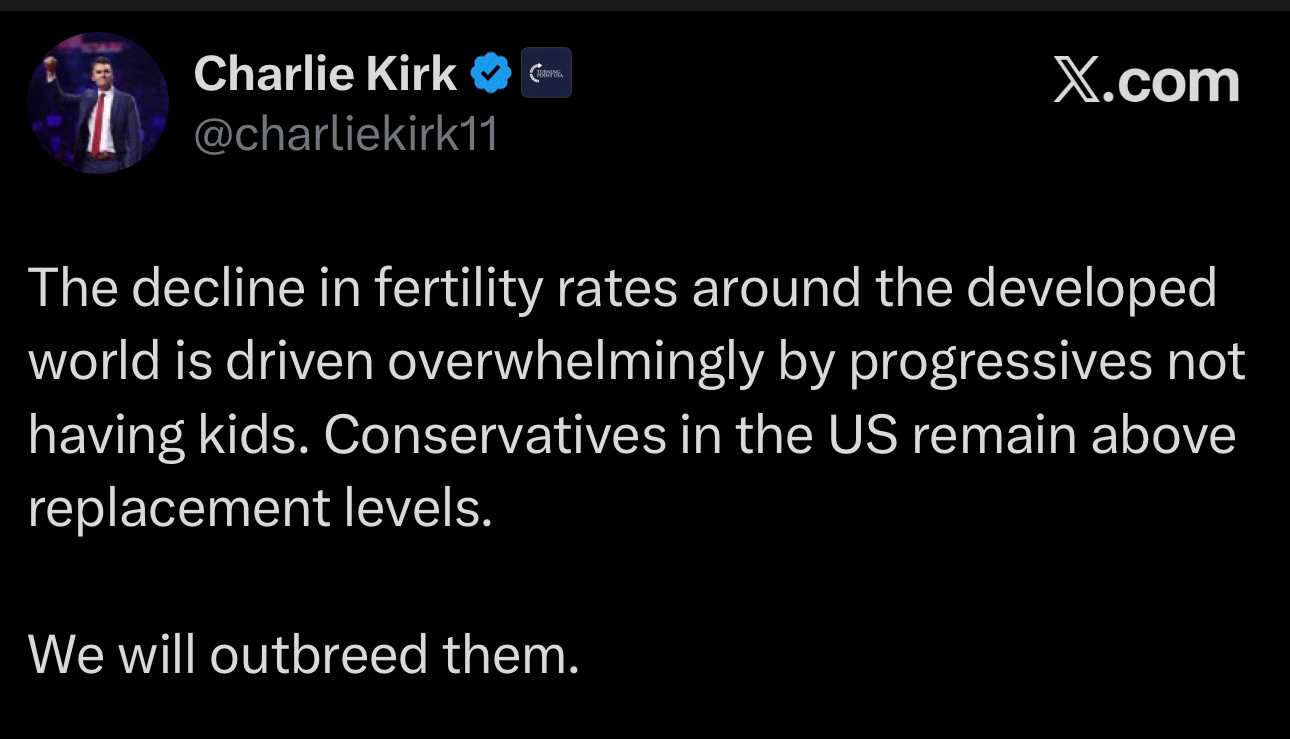Click the Turning Point USA affiliation badge
The image size is (1290, 739).
(546, 73)
